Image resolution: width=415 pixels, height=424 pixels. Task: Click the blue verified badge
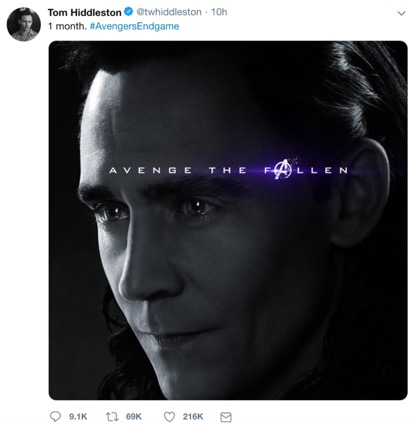(128, 12)
